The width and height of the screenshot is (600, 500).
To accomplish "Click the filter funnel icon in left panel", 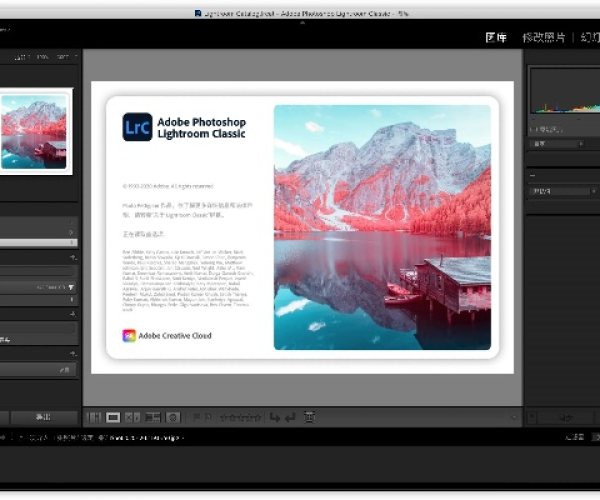I will [x=71, y=287].
